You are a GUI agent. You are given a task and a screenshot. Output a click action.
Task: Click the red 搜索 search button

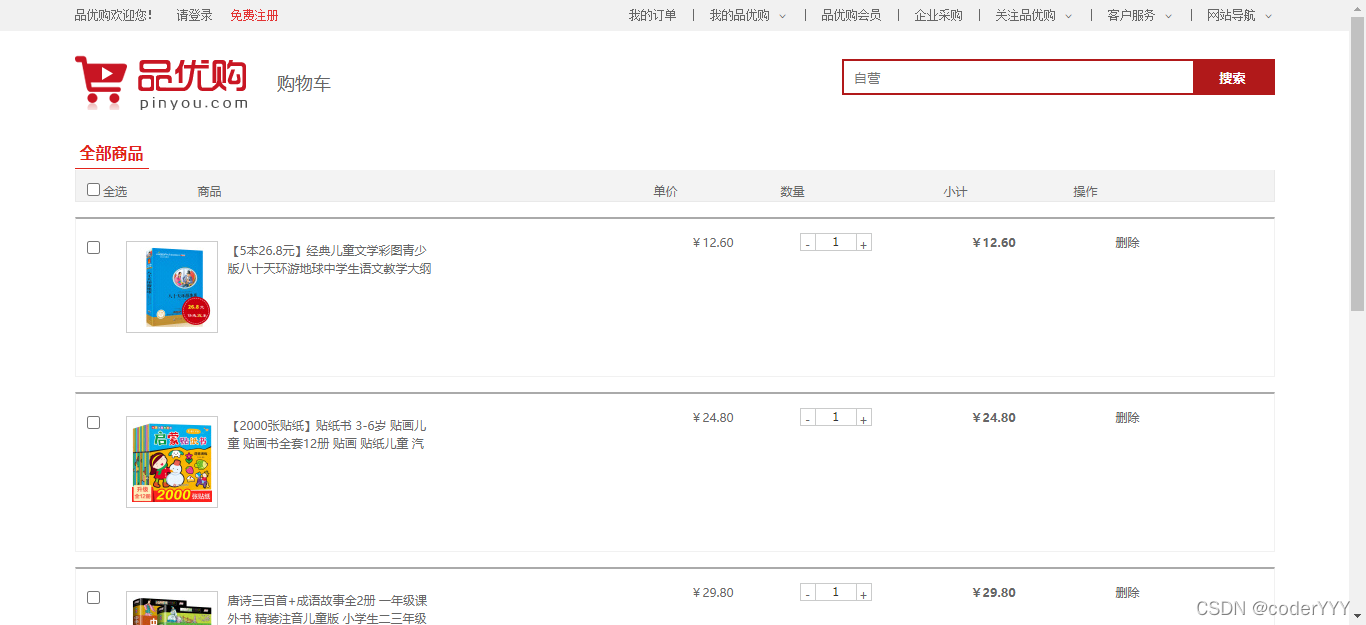1233,77
